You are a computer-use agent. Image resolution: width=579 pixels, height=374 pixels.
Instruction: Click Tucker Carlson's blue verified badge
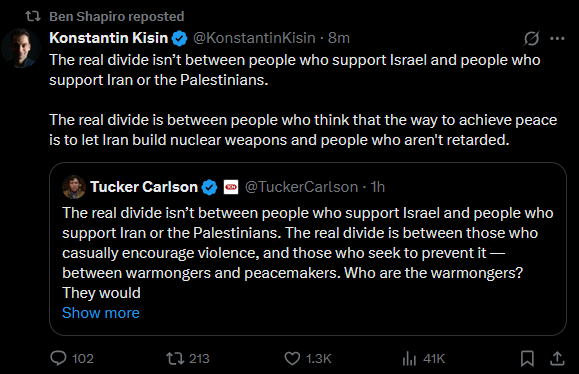[x=210, y=187]
